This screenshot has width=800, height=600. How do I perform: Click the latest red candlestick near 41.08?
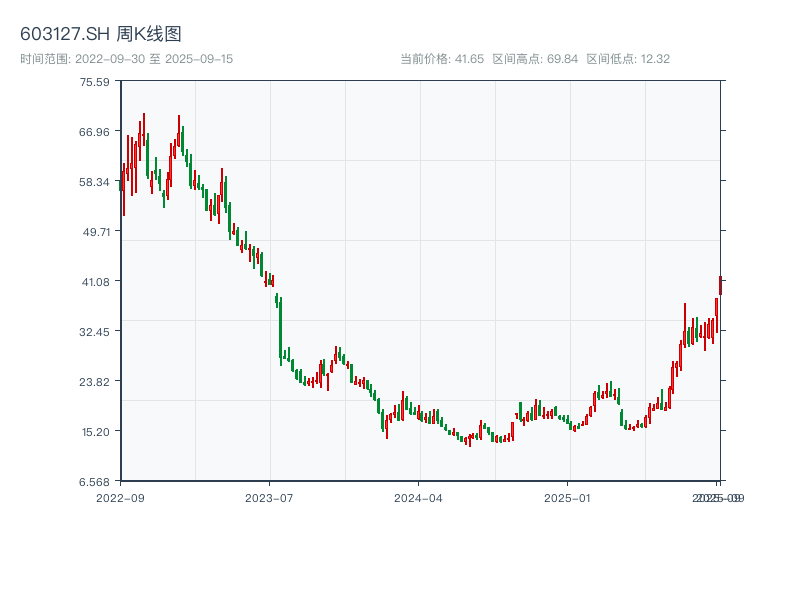720,285
